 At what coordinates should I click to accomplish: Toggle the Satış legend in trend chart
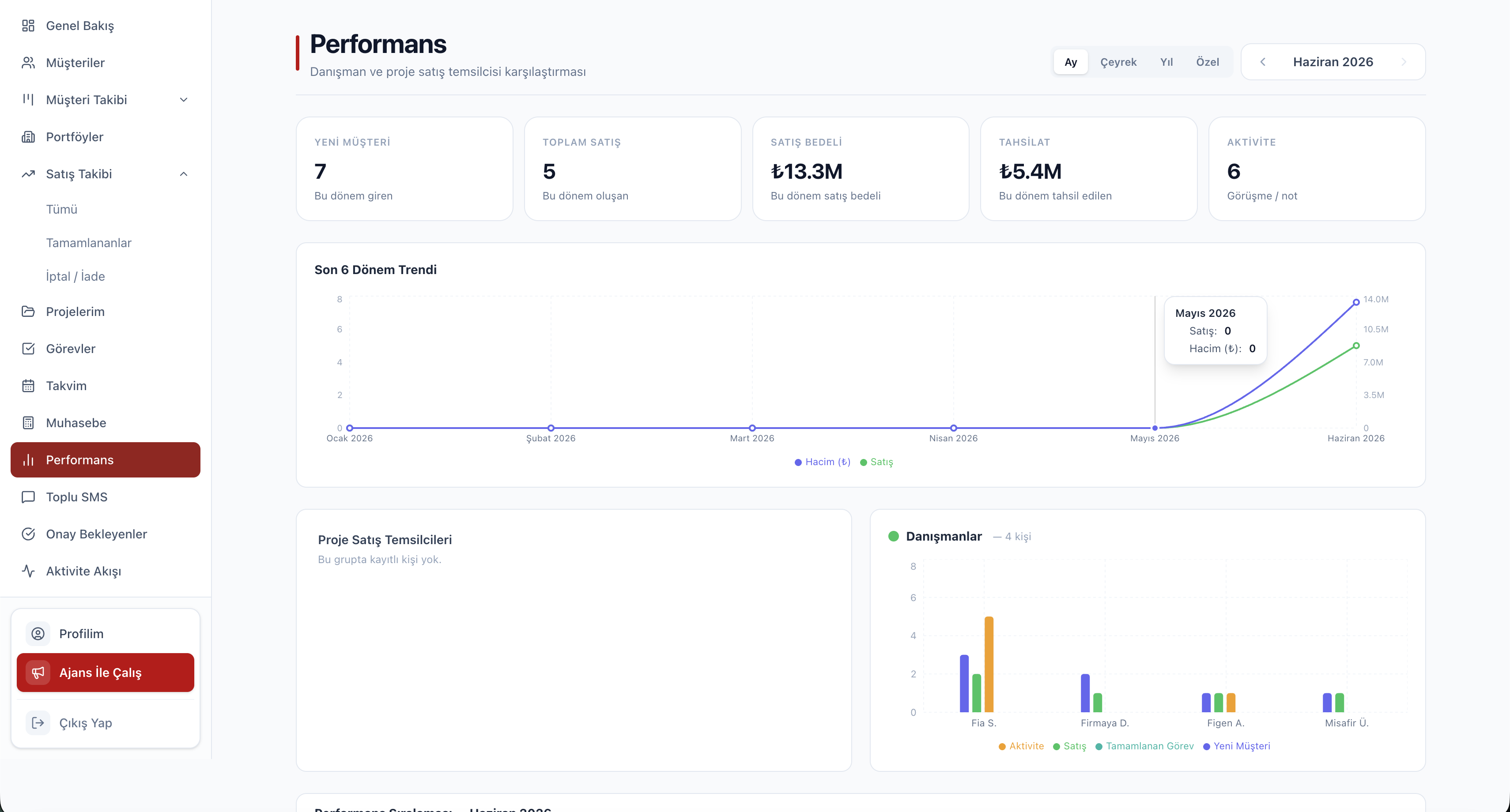pyautogui.click(x=876, y=462)
